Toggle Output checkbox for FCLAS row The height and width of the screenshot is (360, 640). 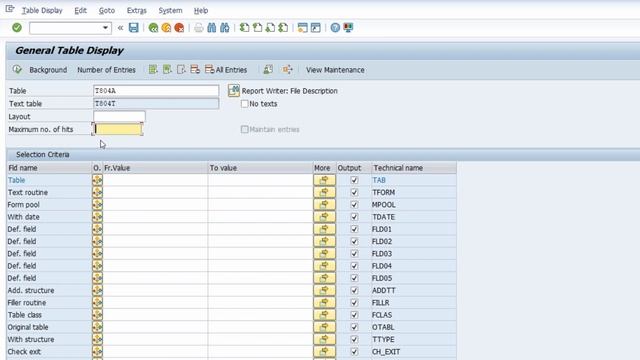(x=354, y=315)
